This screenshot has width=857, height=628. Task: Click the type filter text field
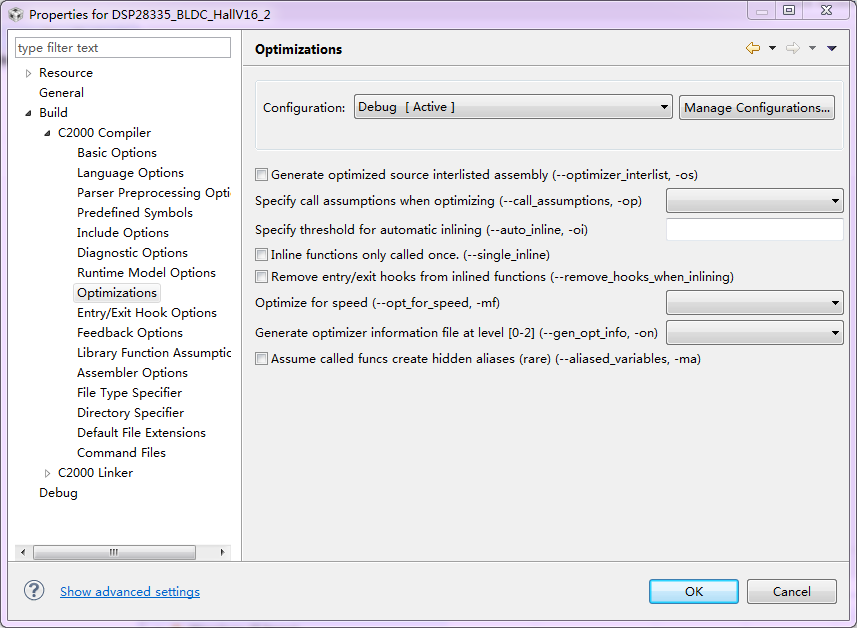coord(123,48)
